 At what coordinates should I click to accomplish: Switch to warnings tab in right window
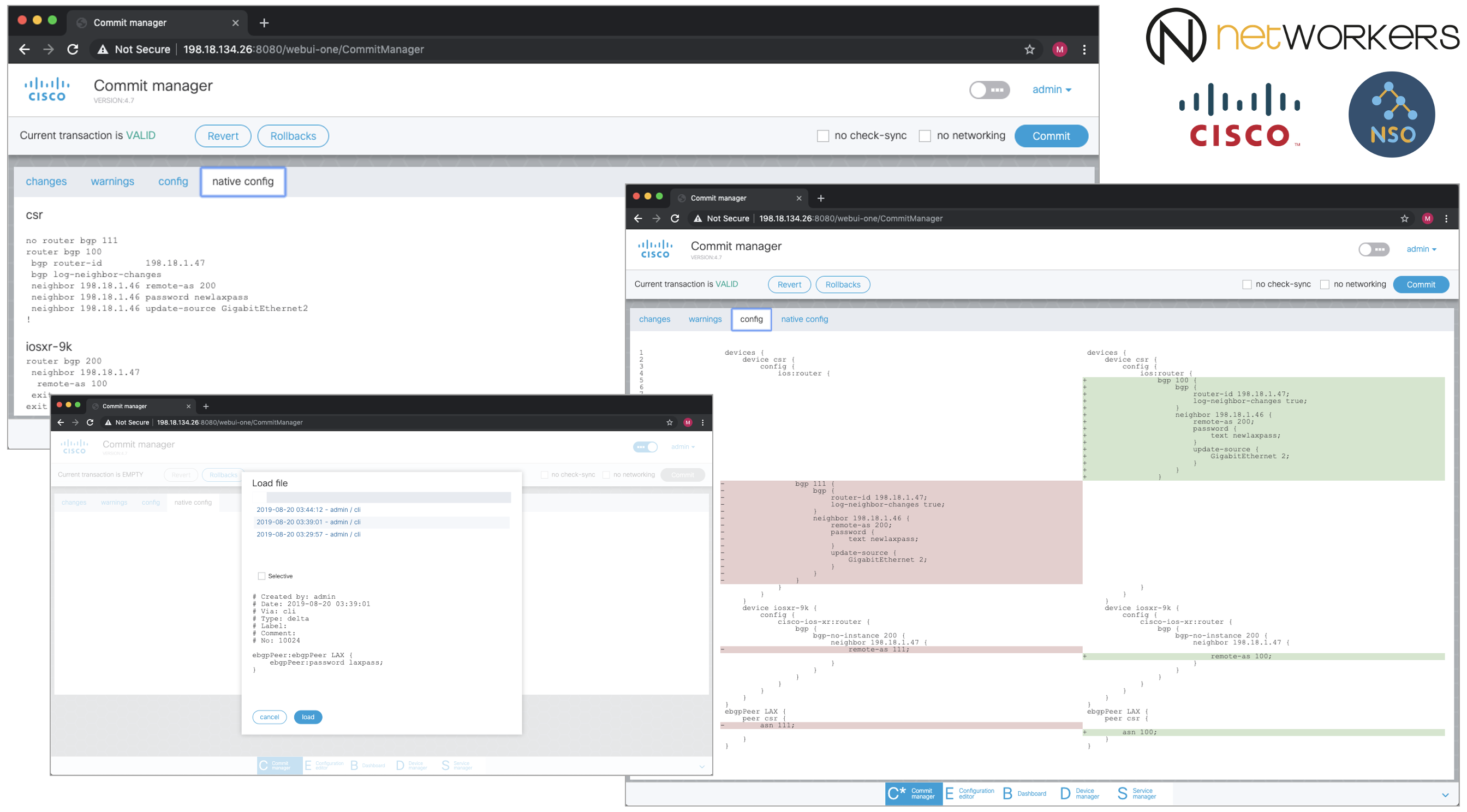[705, 319]
